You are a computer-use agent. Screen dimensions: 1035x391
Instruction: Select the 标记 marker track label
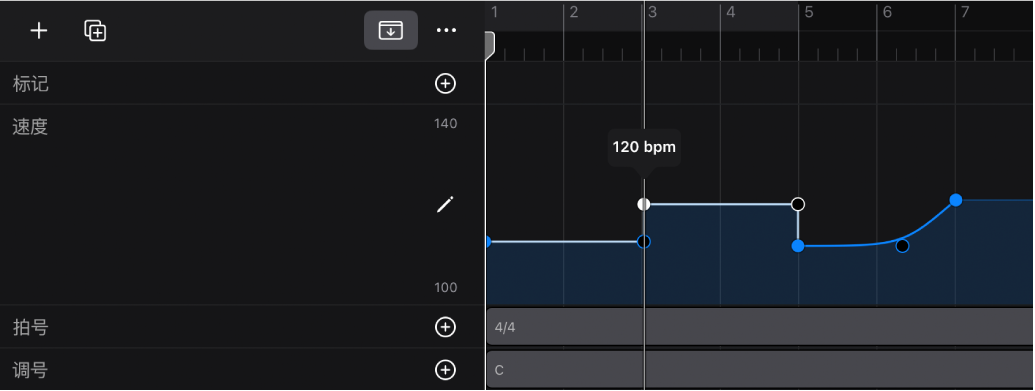coord(30,84)
